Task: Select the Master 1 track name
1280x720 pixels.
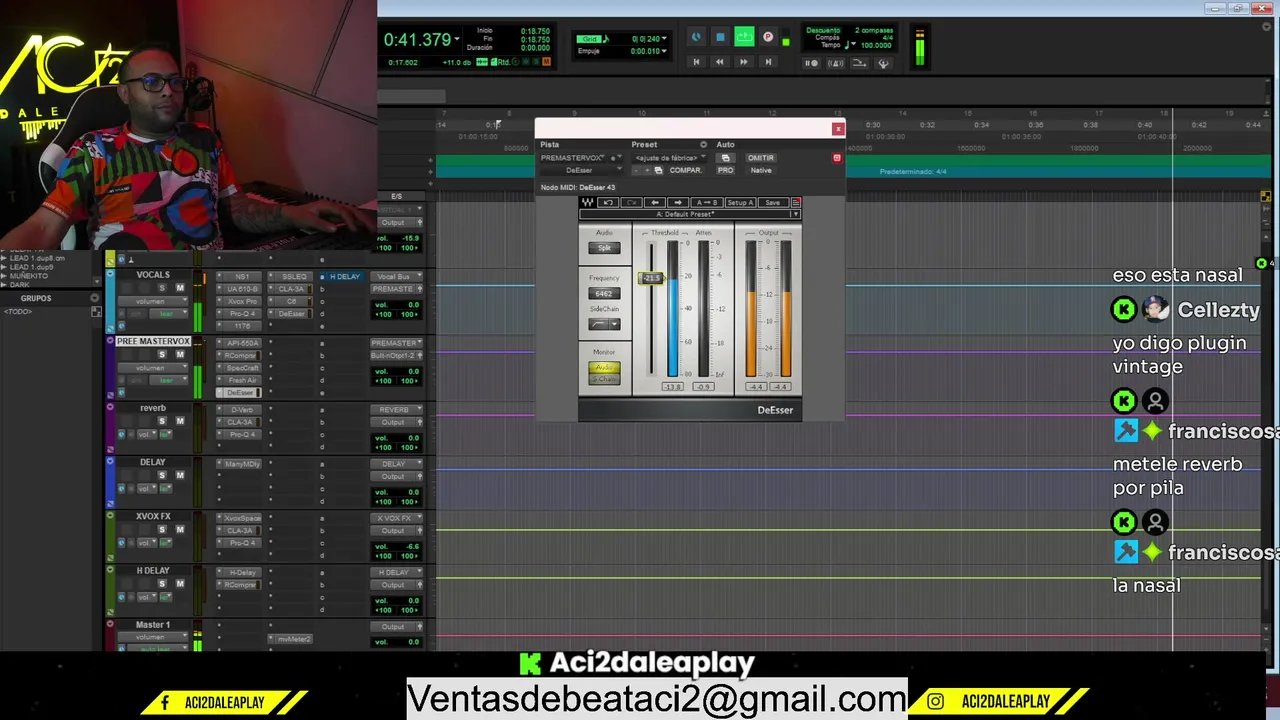Action: [x=153, y=625]
